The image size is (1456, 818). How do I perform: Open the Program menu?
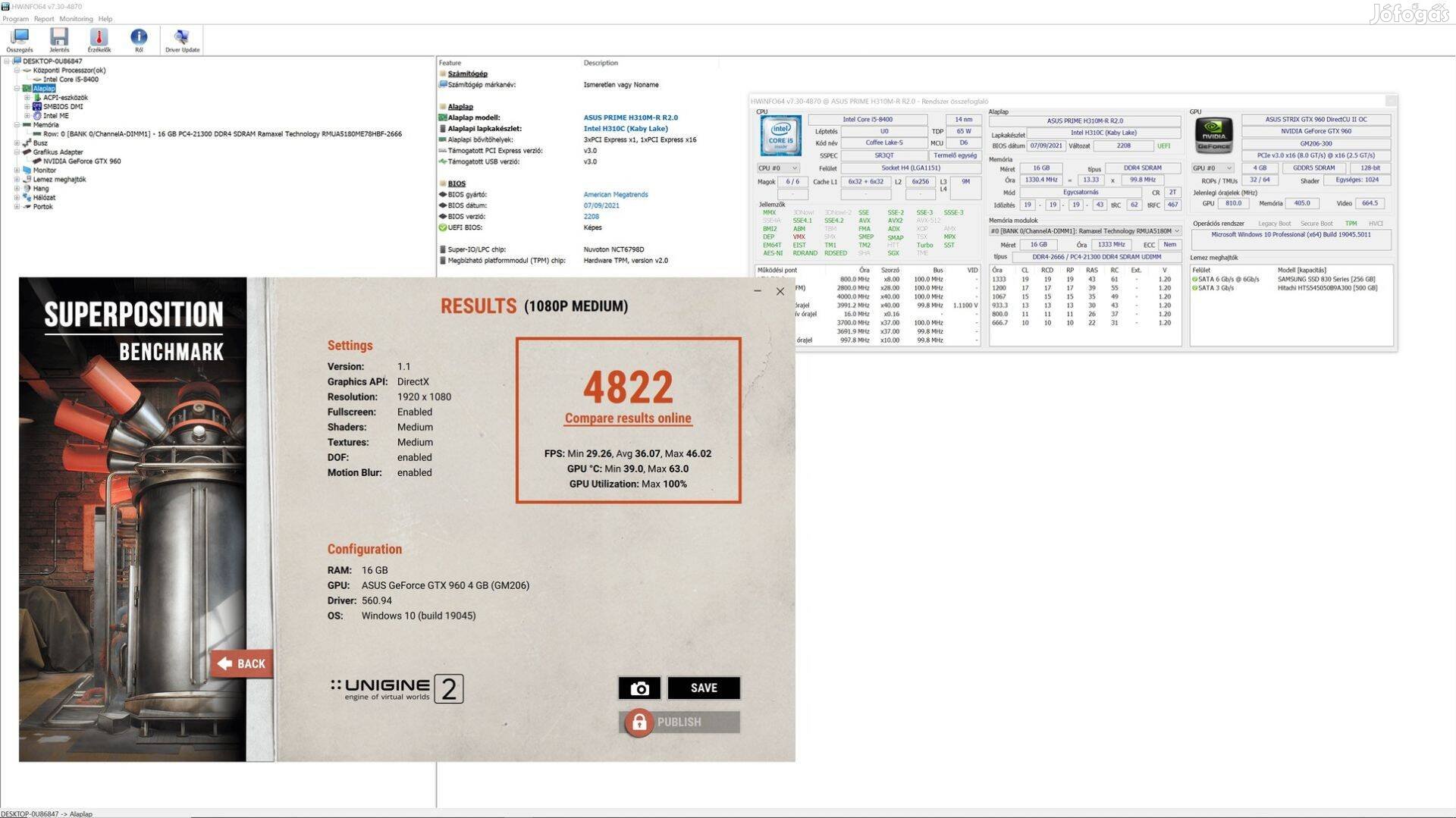click(15, 19)
